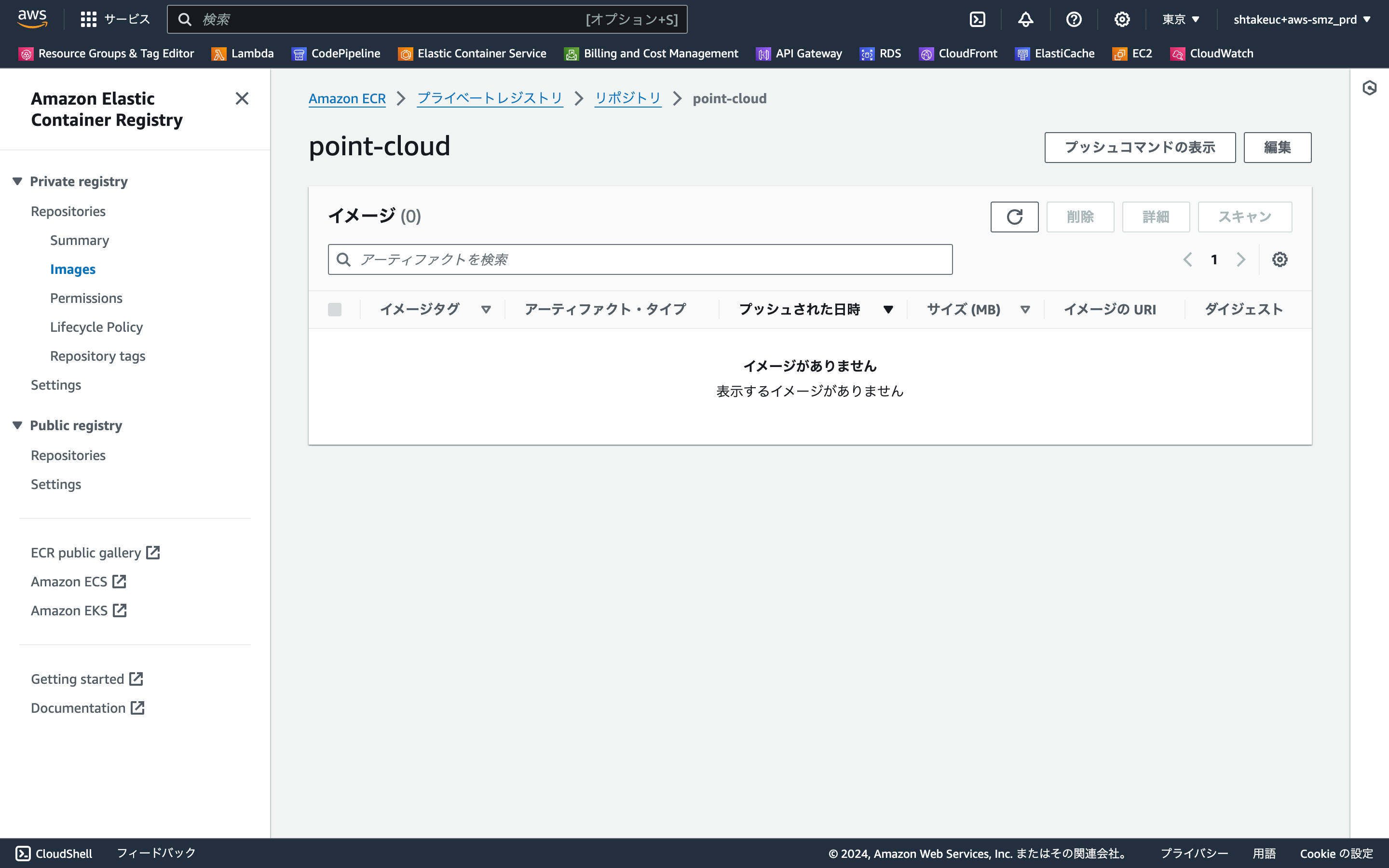Refresh the images list
This screenshot has width=1389, height=868.
(1014, 217)
